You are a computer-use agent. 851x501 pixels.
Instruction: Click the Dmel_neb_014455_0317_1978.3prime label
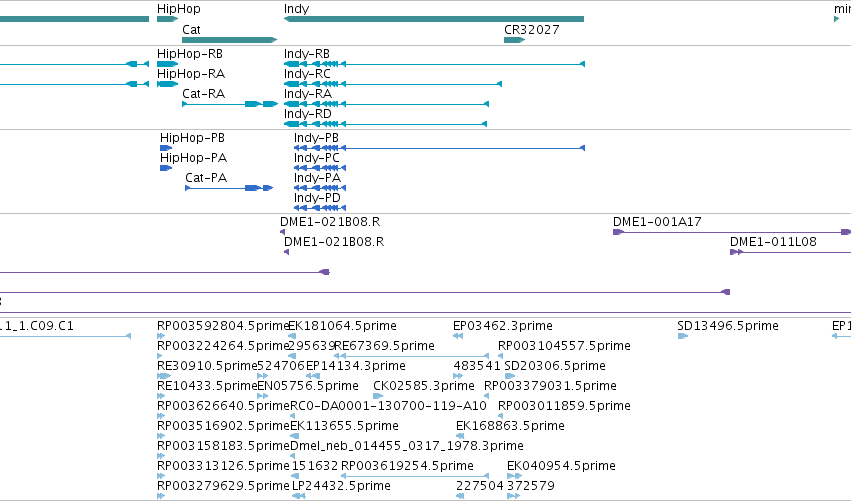[407, 447]
